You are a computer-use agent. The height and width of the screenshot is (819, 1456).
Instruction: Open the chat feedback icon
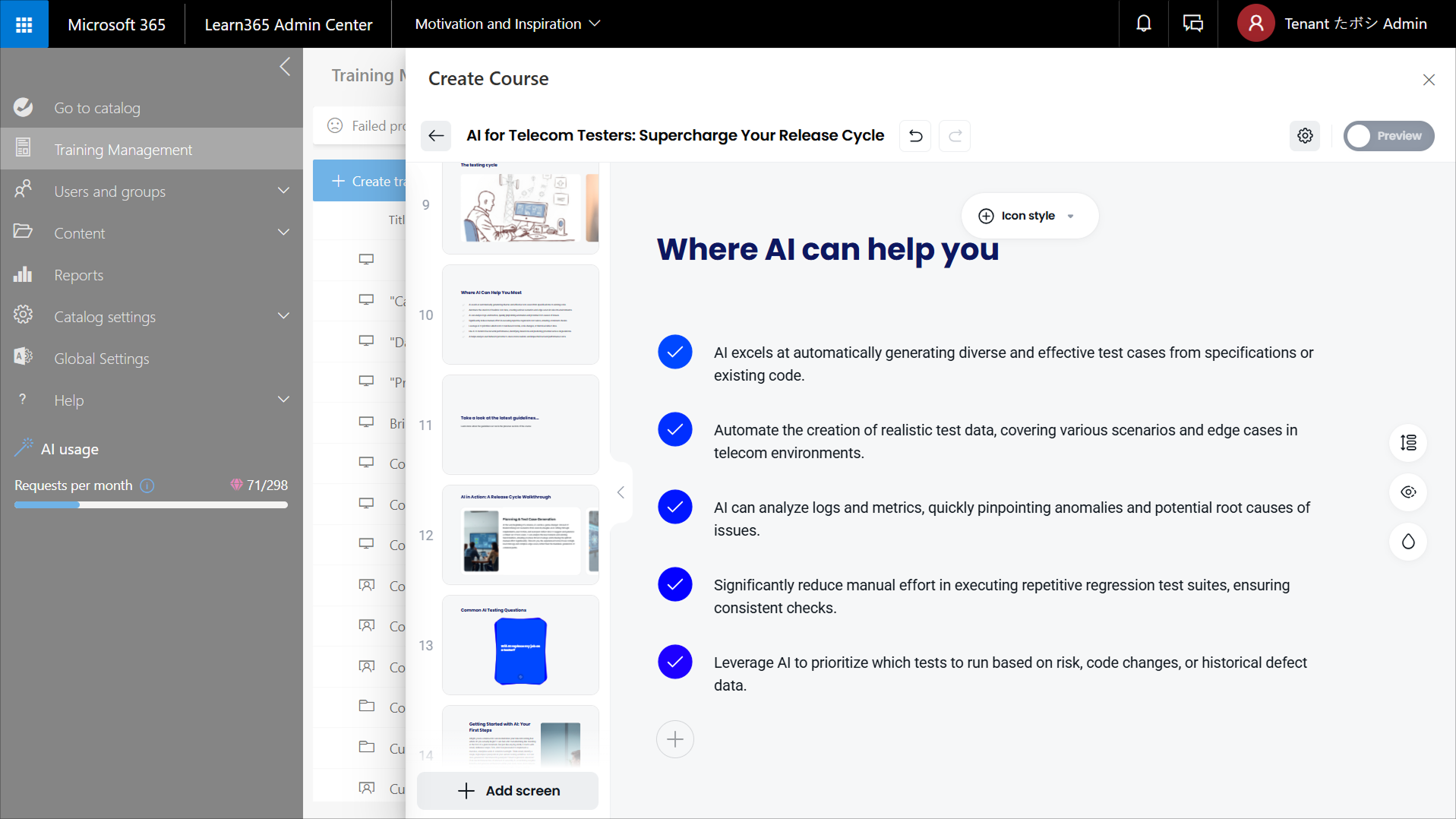coord(1192,24)
